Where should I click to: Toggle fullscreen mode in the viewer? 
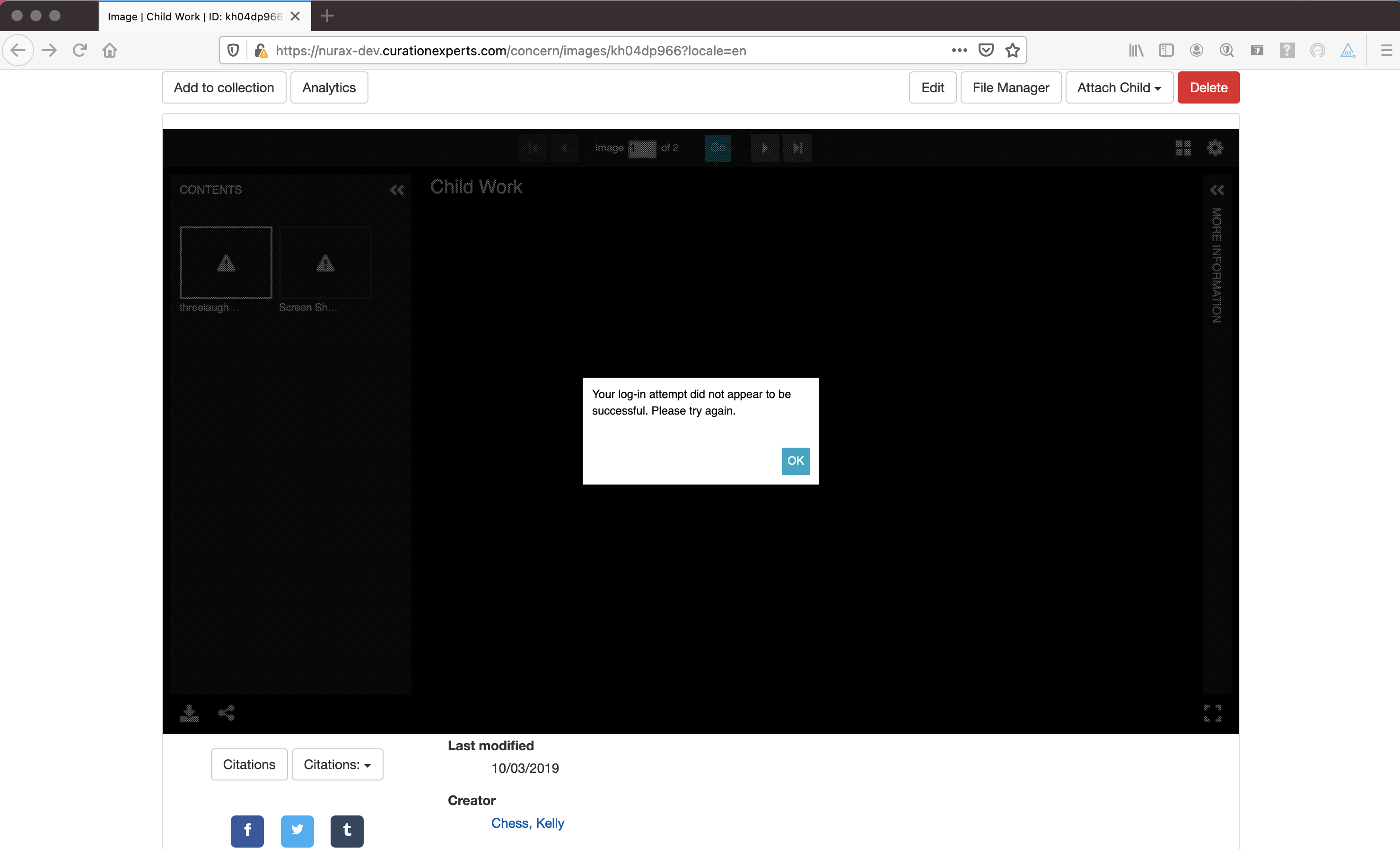(x=1213, y=713)
